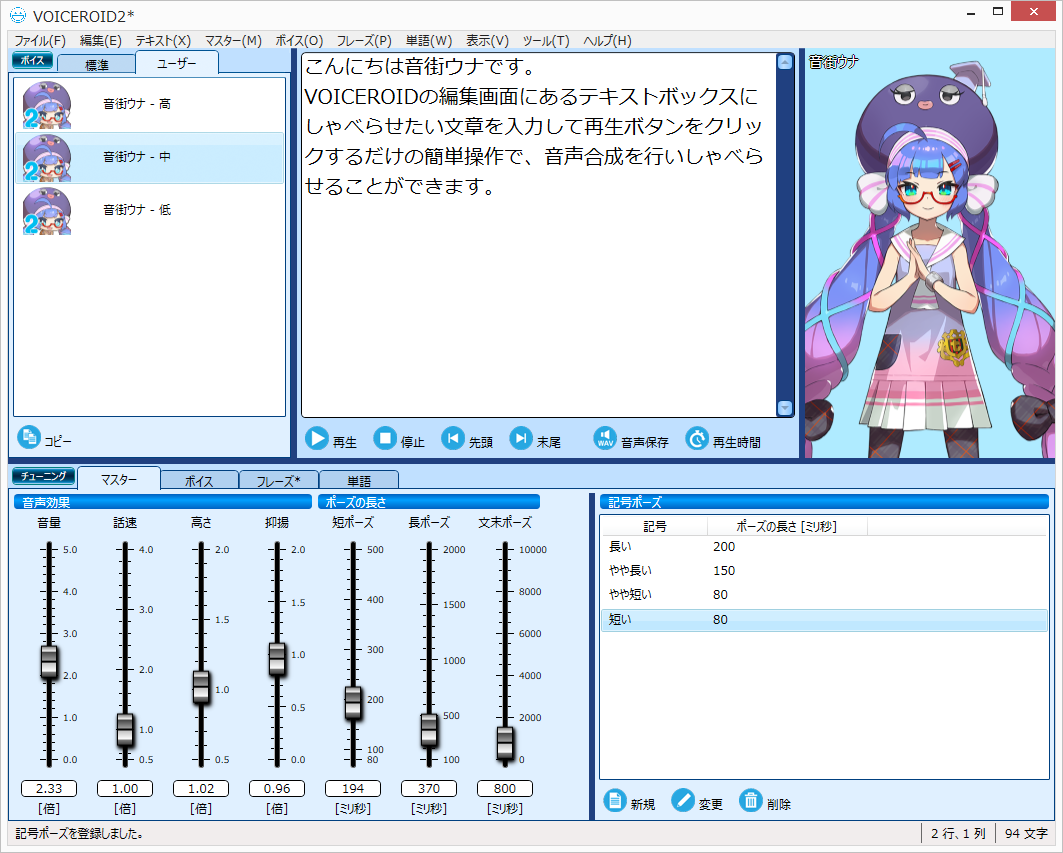Click the 2 行, 1 列 status indicator
This screenshot has height=853, width=1063.
[x=958, y=833]
